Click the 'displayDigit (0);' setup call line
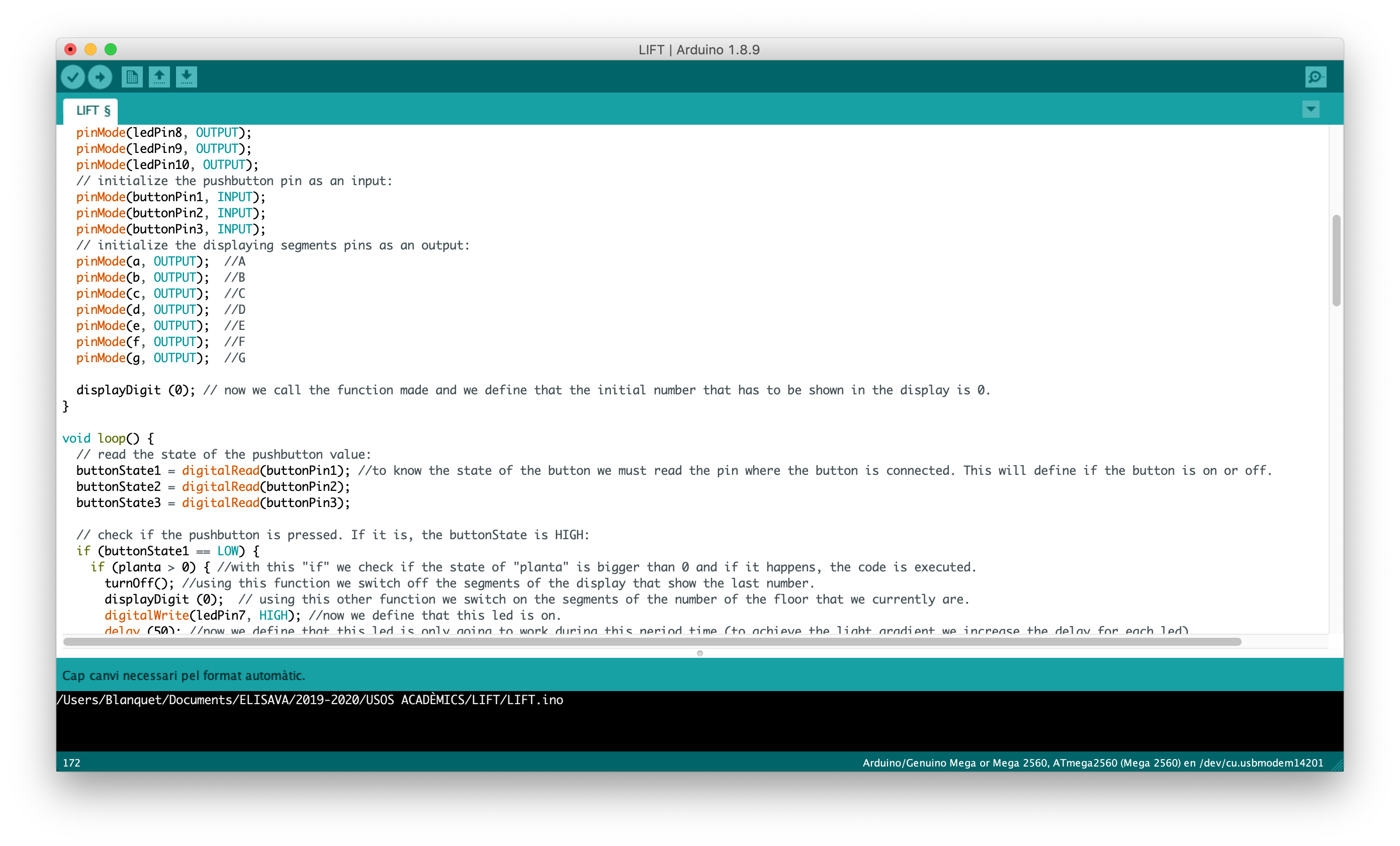 534,390
